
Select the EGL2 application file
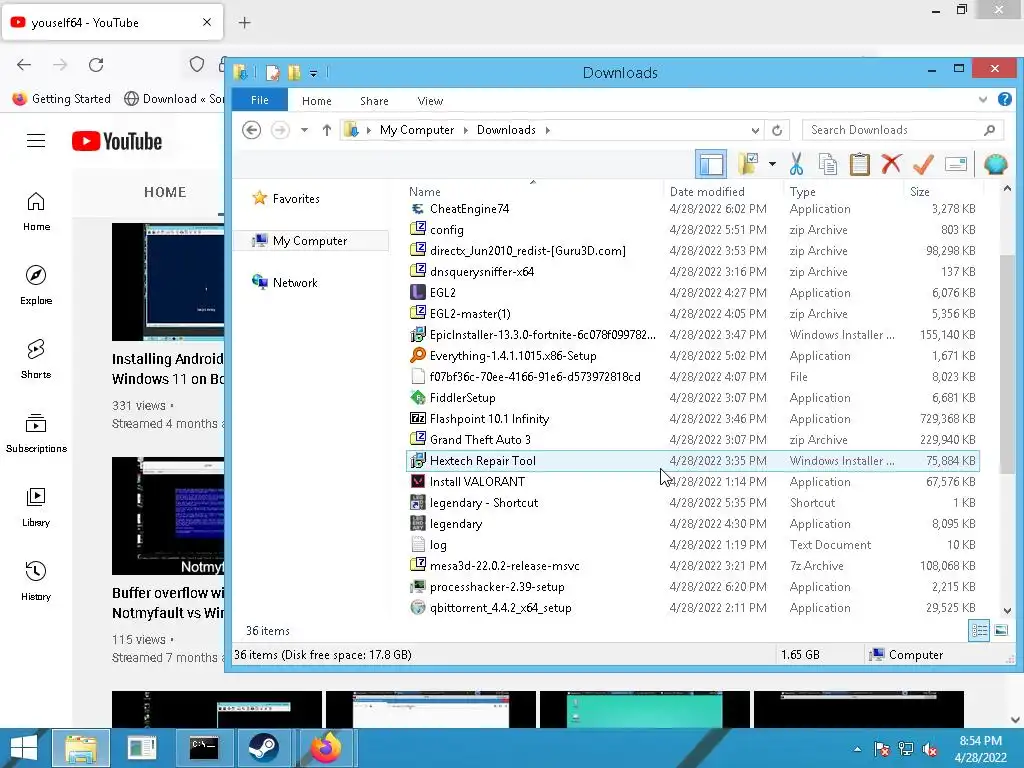[692, 293]
